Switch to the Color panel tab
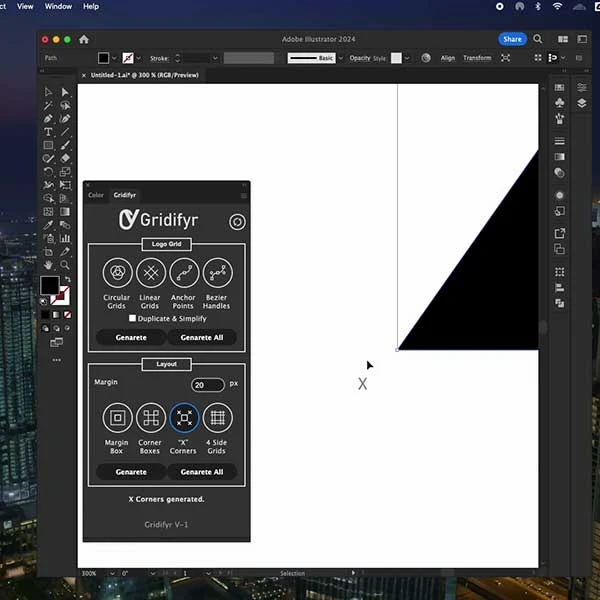Screen dimensions: 600x600 tap(96, 195)
